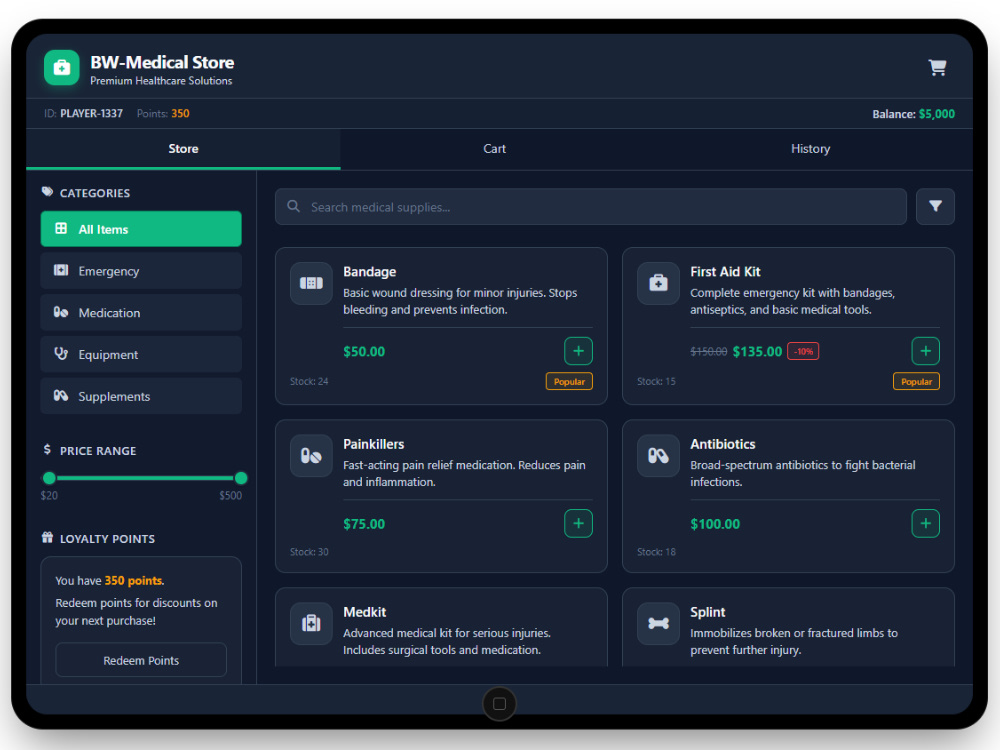Select the Equipment category

141,355
